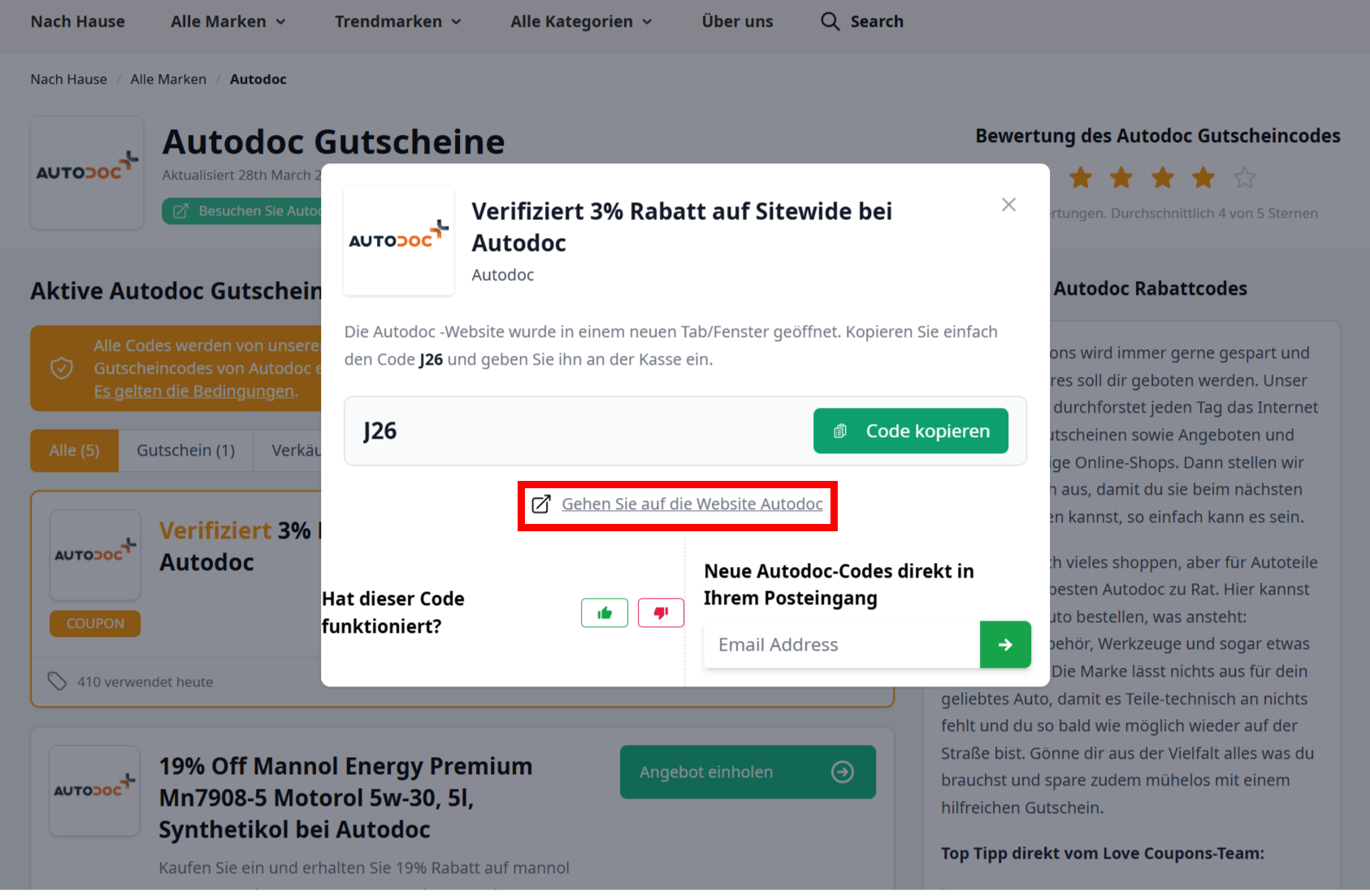The height and width of the screenshot is (896, 1370).
Task: Click the Autodoc logo beside page title
Action: coord(87,172)
